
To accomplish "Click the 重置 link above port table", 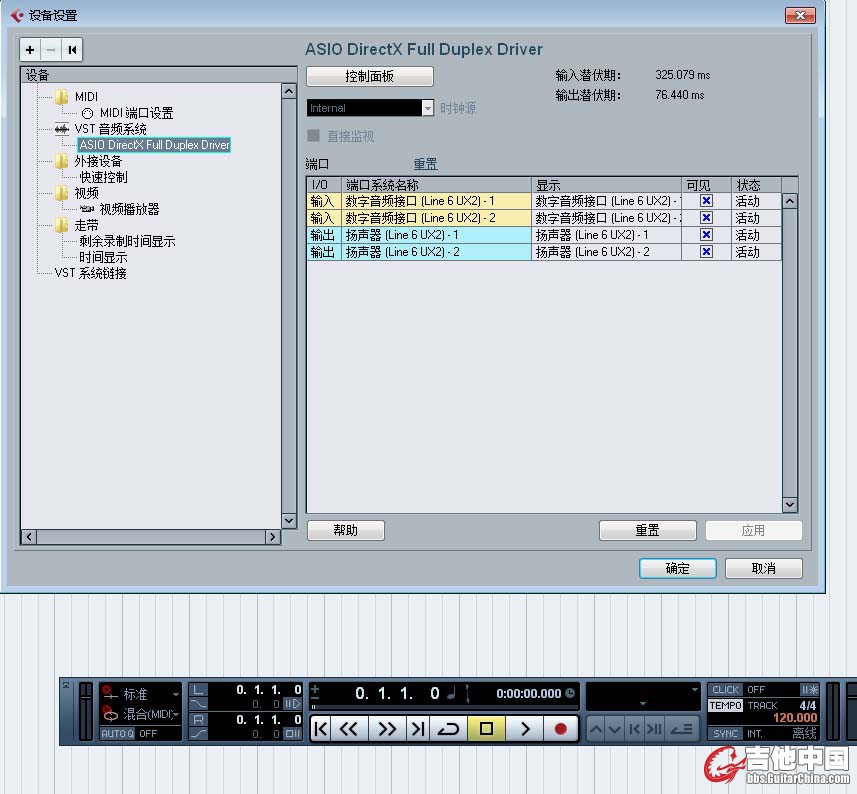I will point(425,164).
